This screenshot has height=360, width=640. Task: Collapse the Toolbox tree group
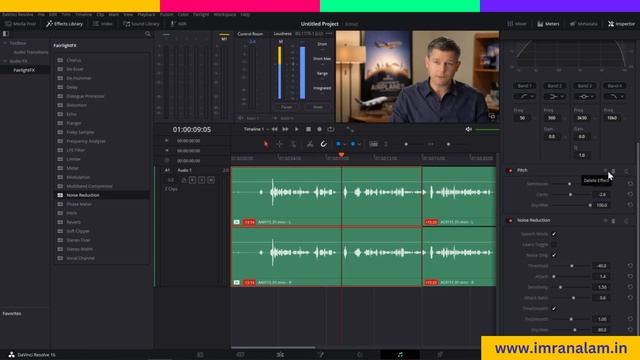click(5, 43)
